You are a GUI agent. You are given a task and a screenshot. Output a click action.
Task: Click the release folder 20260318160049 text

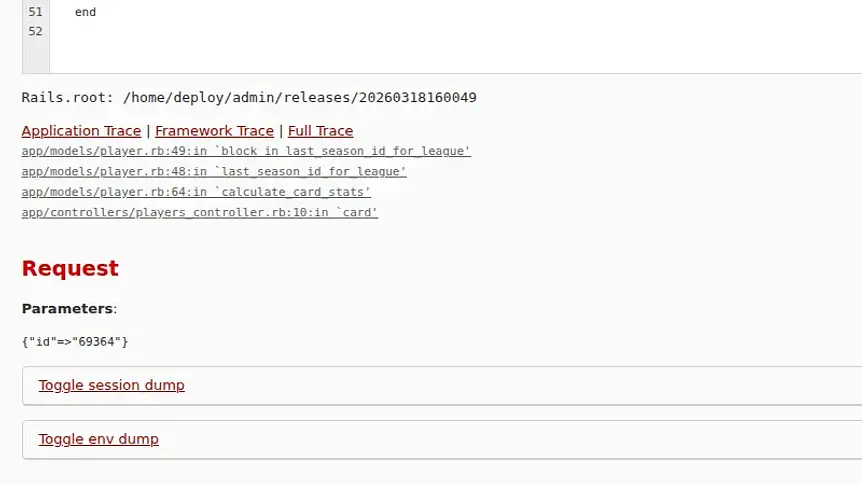pos(418,97)
